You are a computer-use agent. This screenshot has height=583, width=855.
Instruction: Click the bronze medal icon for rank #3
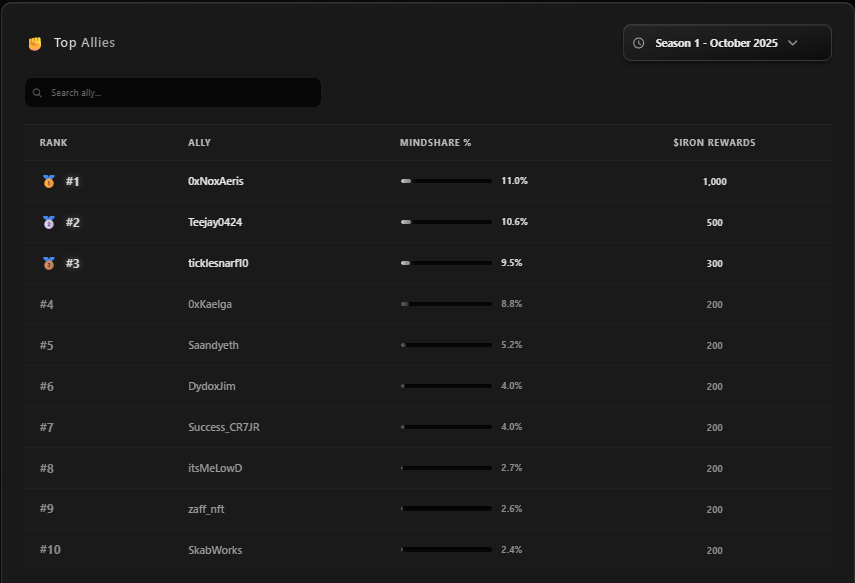pos(49,263)
